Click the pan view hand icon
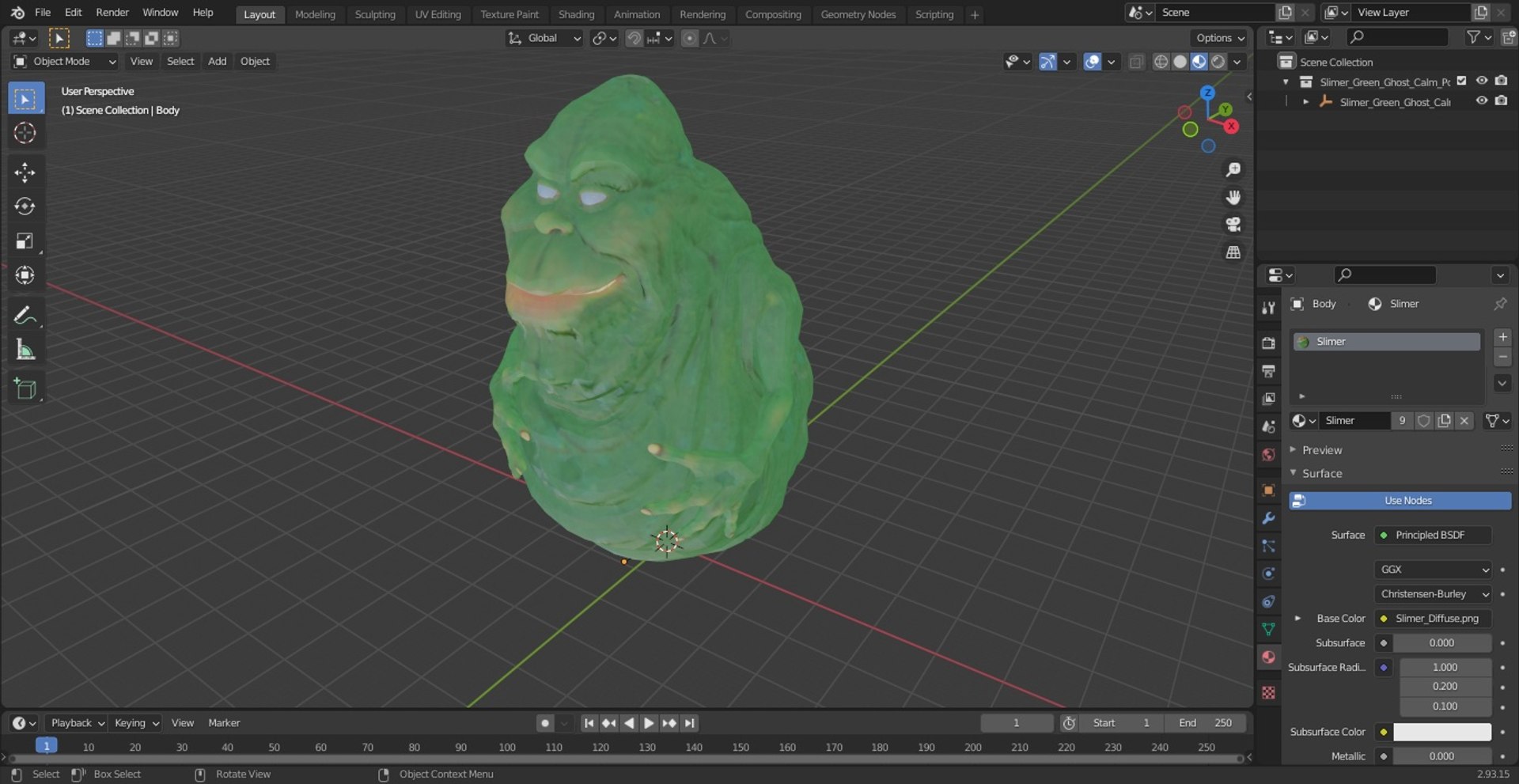Image resolution: width=1519 pixels, height=784 pixels. coord(1233,197)
